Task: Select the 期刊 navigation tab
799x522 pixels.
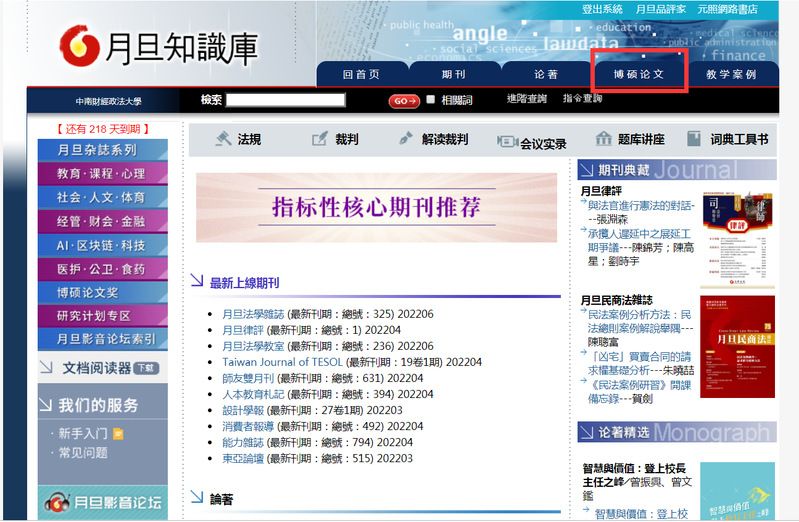Action: pyautogui.click(x=453, y=74)
